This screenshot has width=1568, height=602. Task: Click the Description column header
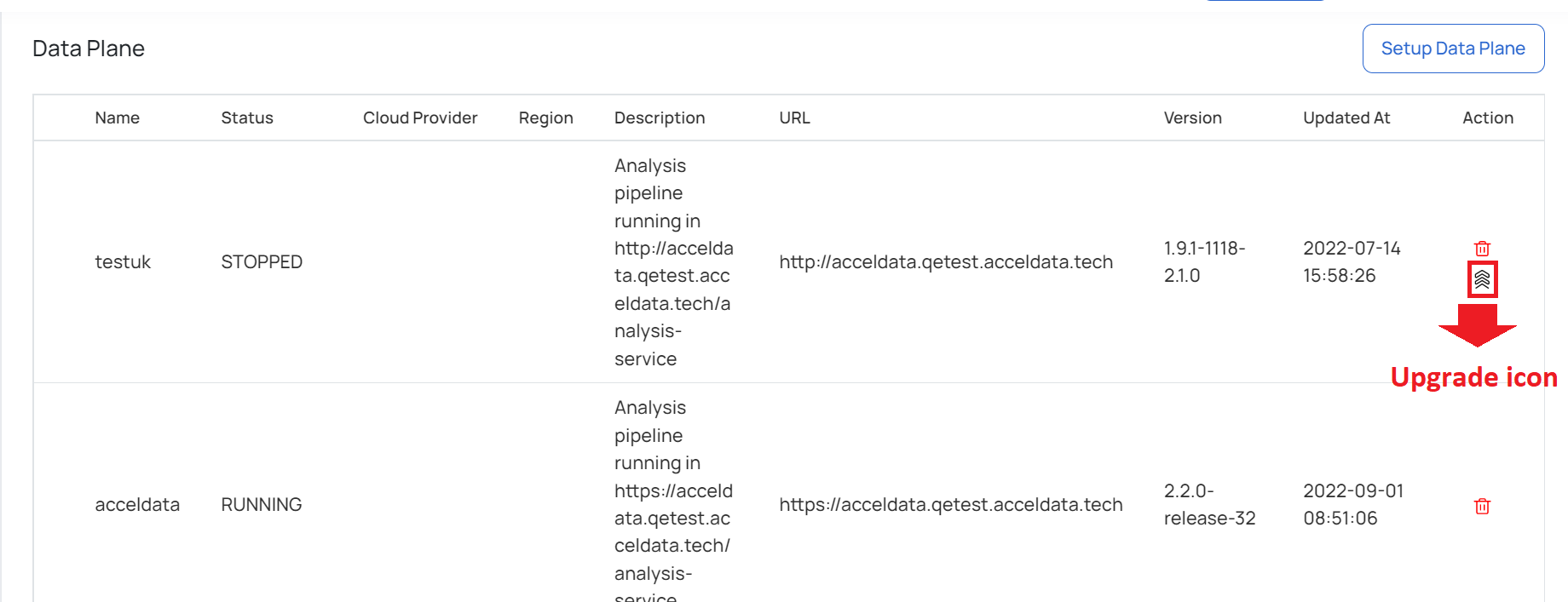click(x=660, y=118)
